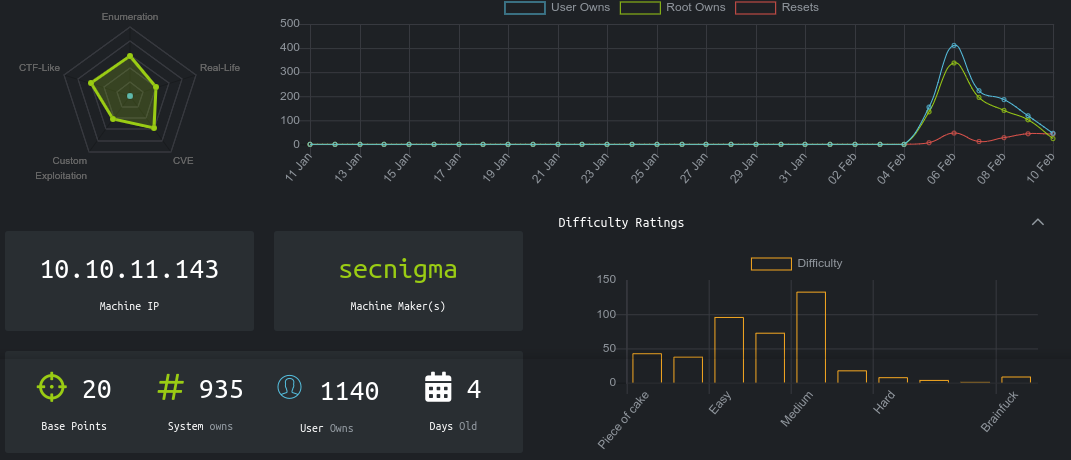Click the User Owns peak point on 06 Feb
Viewport: 1071px width, 460px height.
954,45
